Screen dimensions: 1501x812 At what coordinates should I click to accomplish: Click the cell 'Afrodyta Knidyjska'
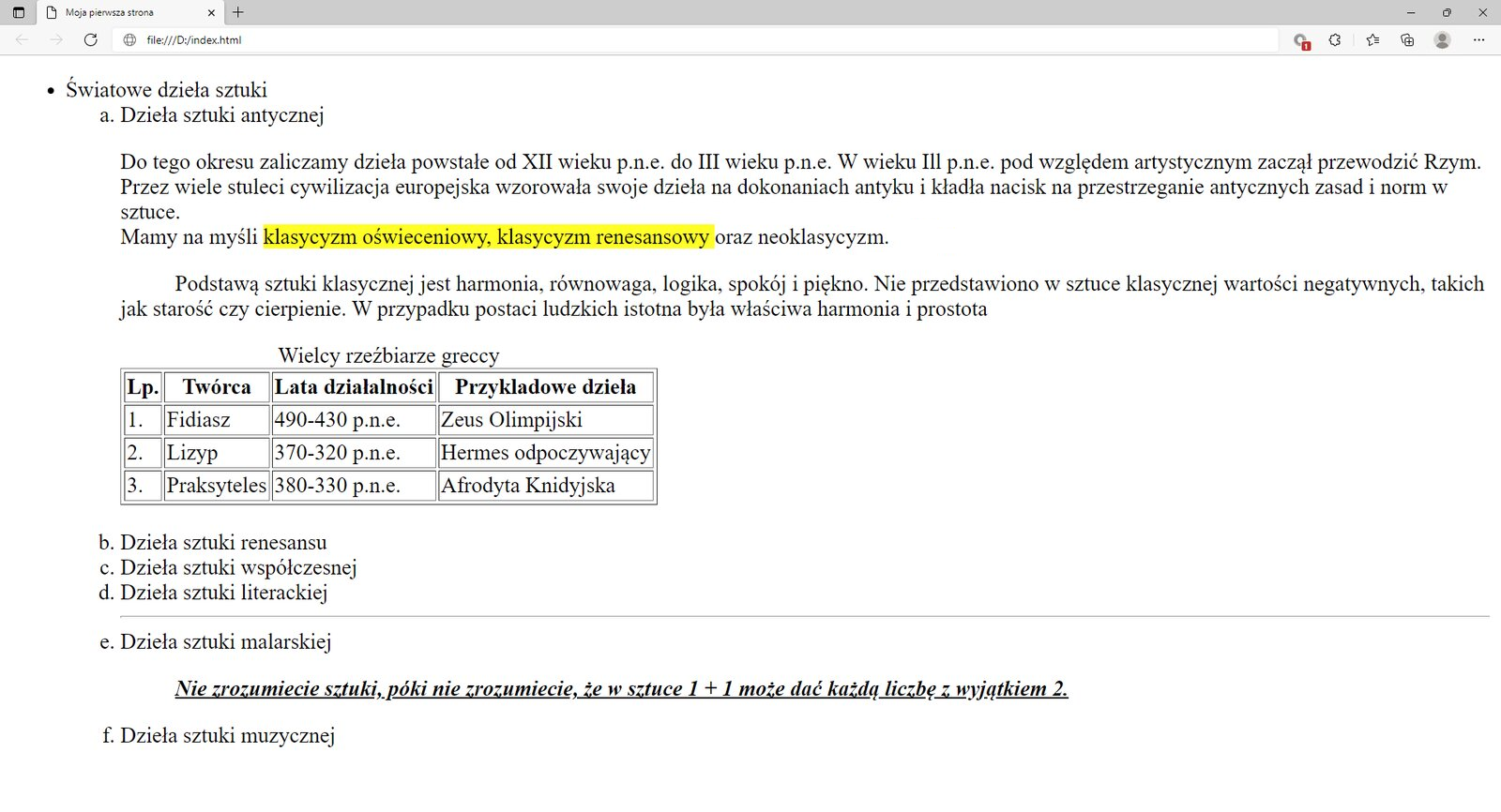coord(546,486)
